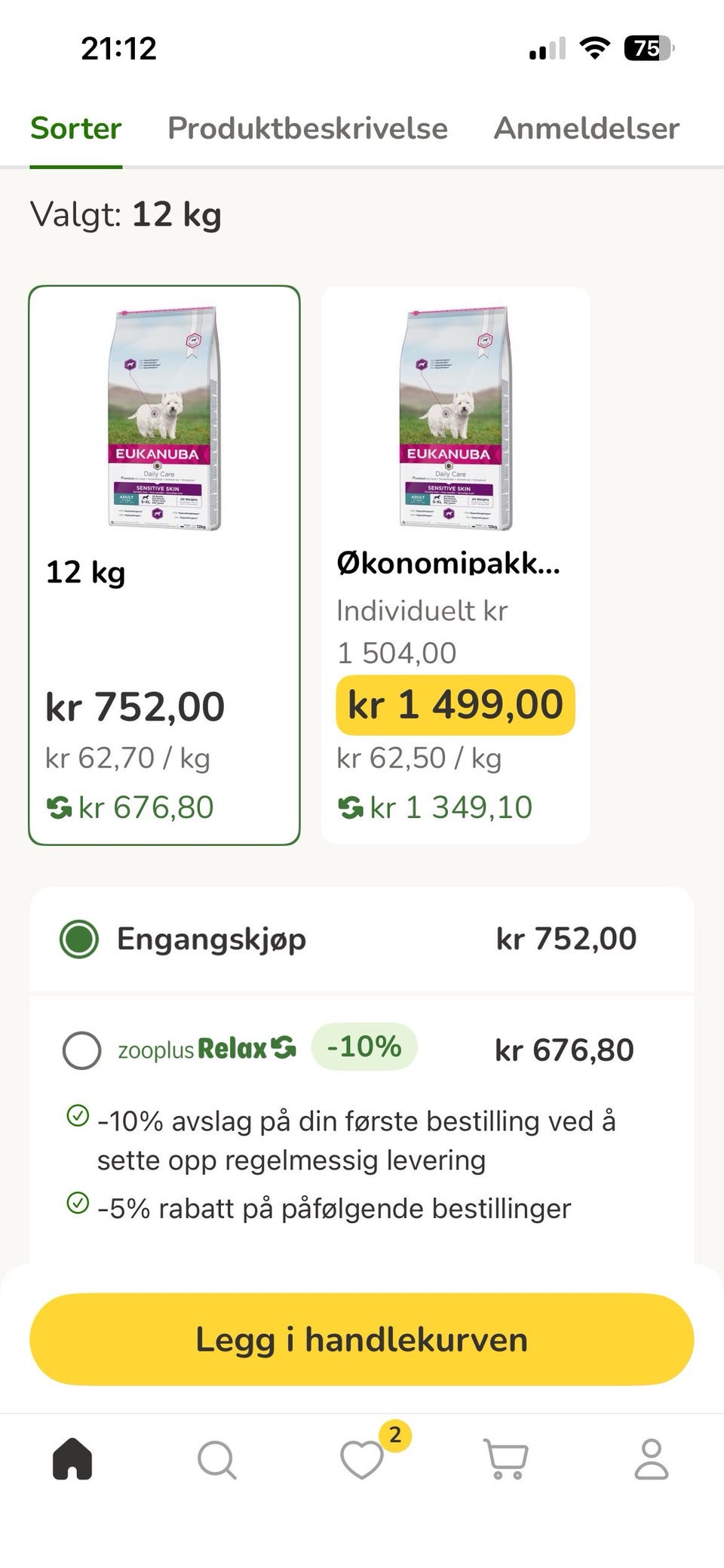This screenshot has width=724, height=1568.
Task: Tap the -10% discount badge
Action: click(364, 1047)
